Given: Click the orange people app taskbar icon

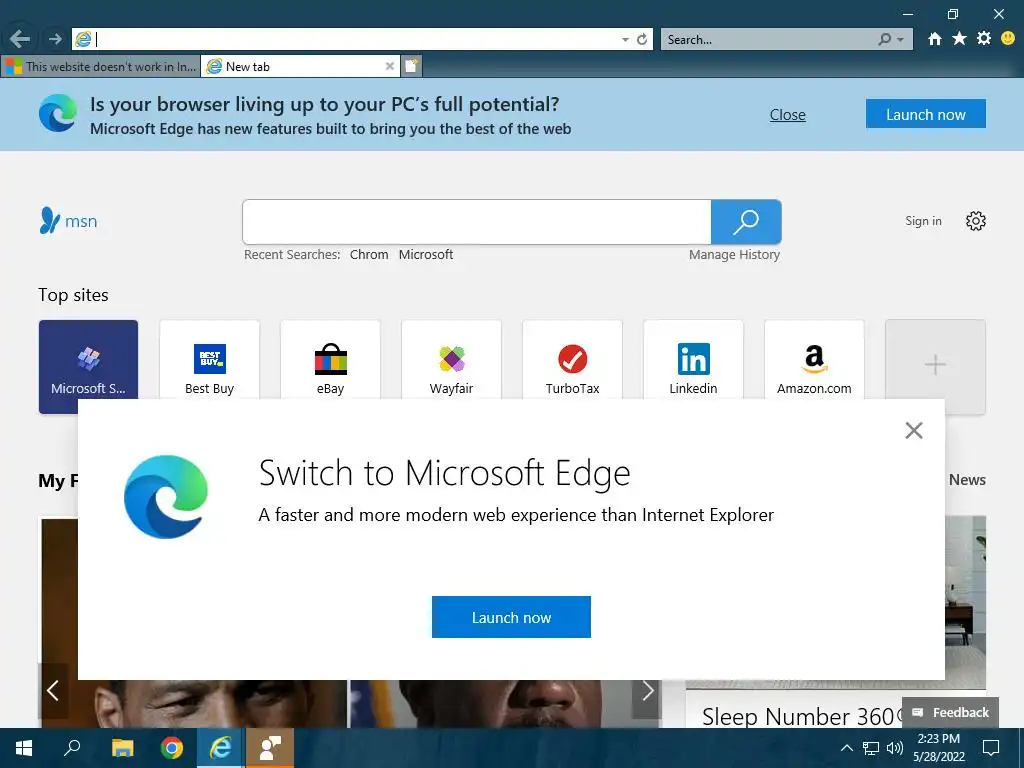Looking at the screenshot, I should point(270,748).
